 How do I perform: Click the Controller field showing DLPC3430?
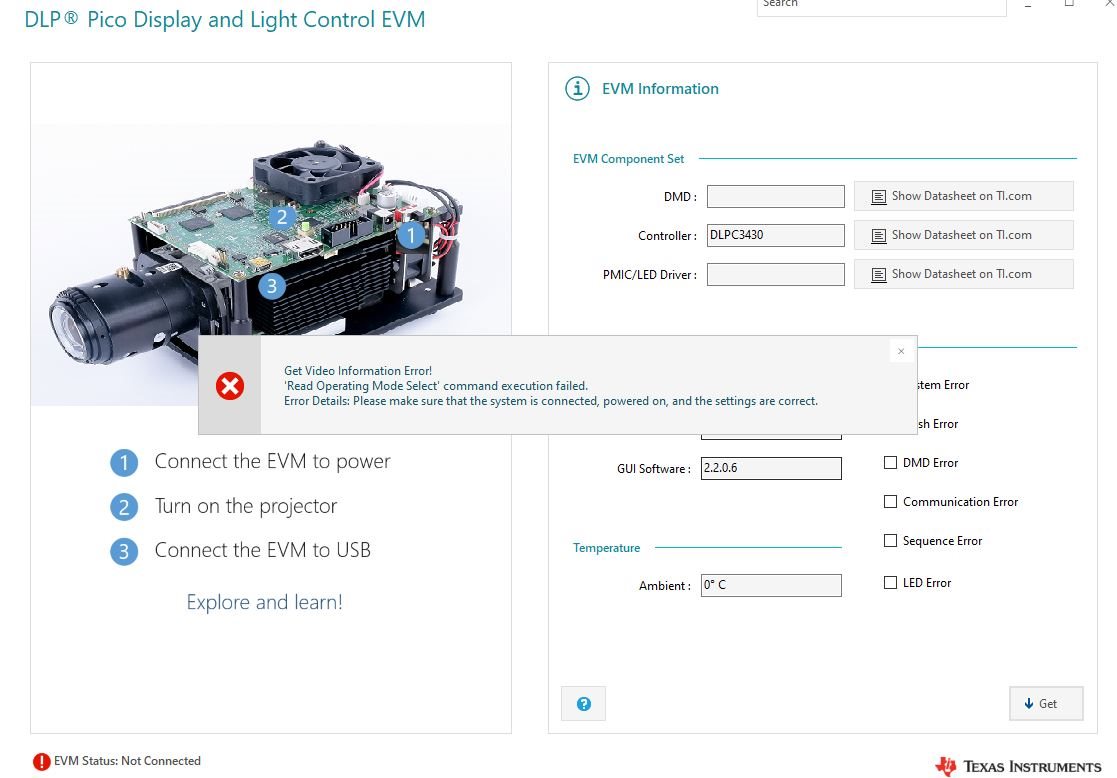coord(775,235)
